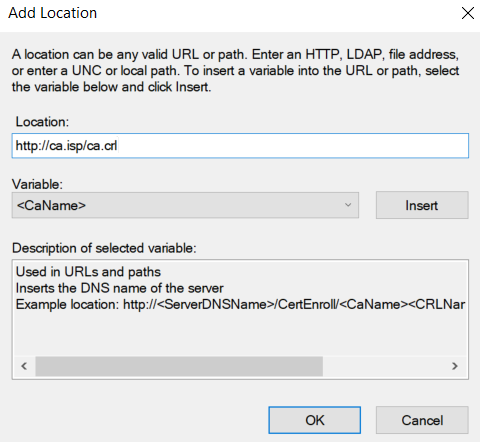Close the Add Location dialog
The width and height of the screenshot is (480, 442).
pos(468,14)
